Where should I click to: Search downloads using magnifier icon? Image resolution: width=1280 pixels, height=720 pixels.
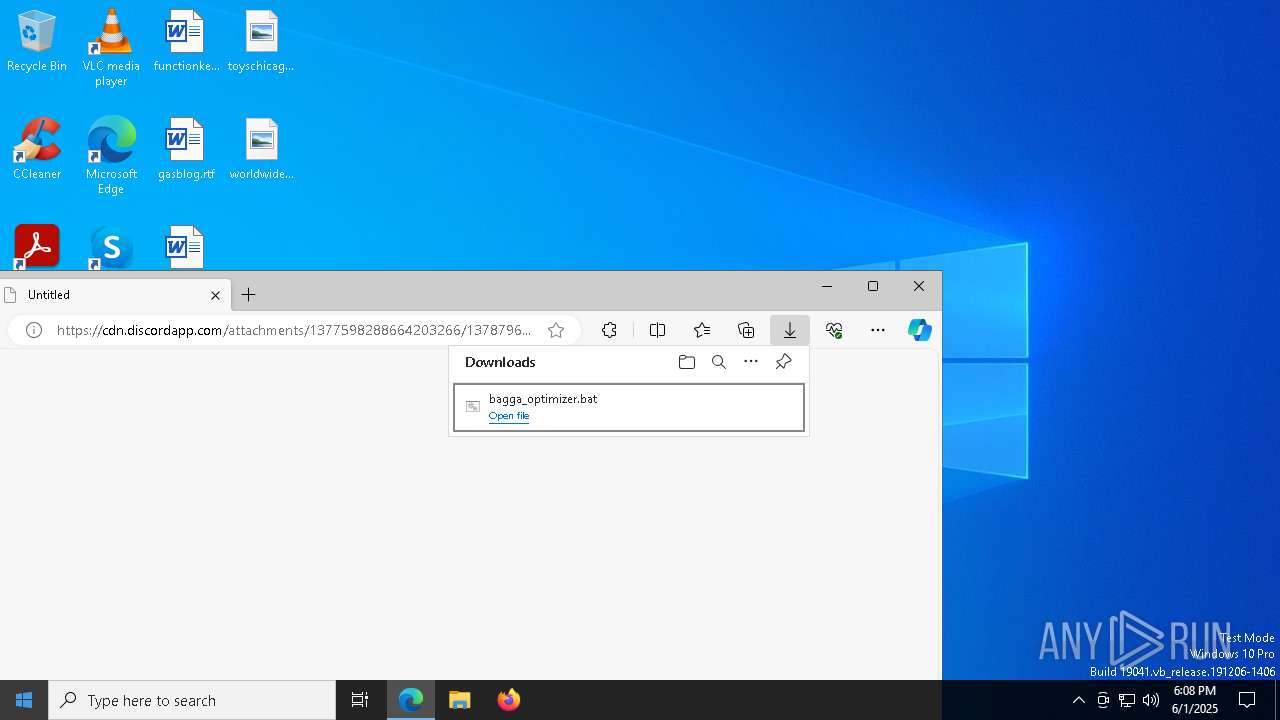pos(719,362)
